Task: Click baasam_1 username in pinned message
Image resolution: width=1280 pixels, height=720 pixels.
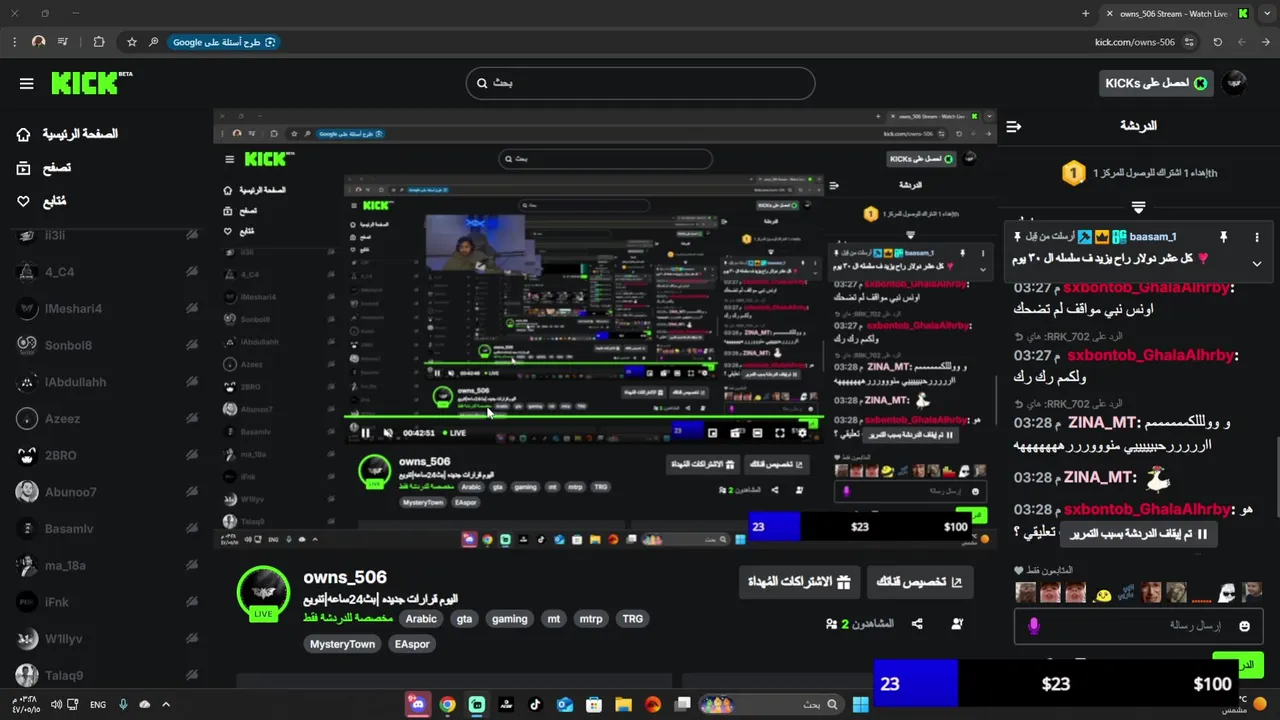Action: tap(1154, 237)
